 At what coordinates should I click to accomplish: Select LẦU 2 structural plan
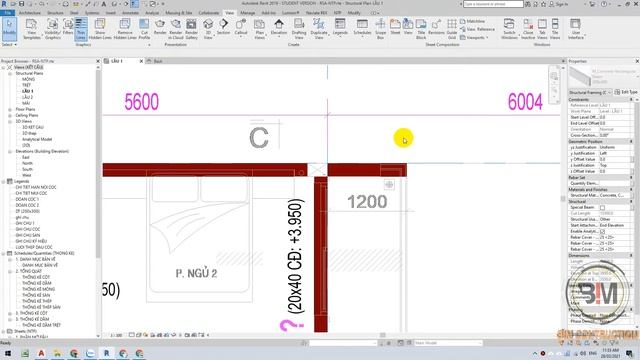27,97
